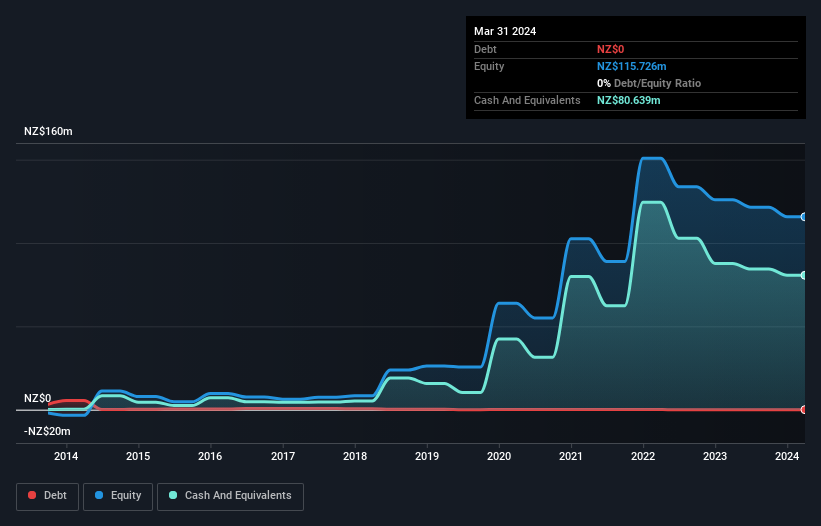Click the NZ$160m y-axis label

point(48,131)
